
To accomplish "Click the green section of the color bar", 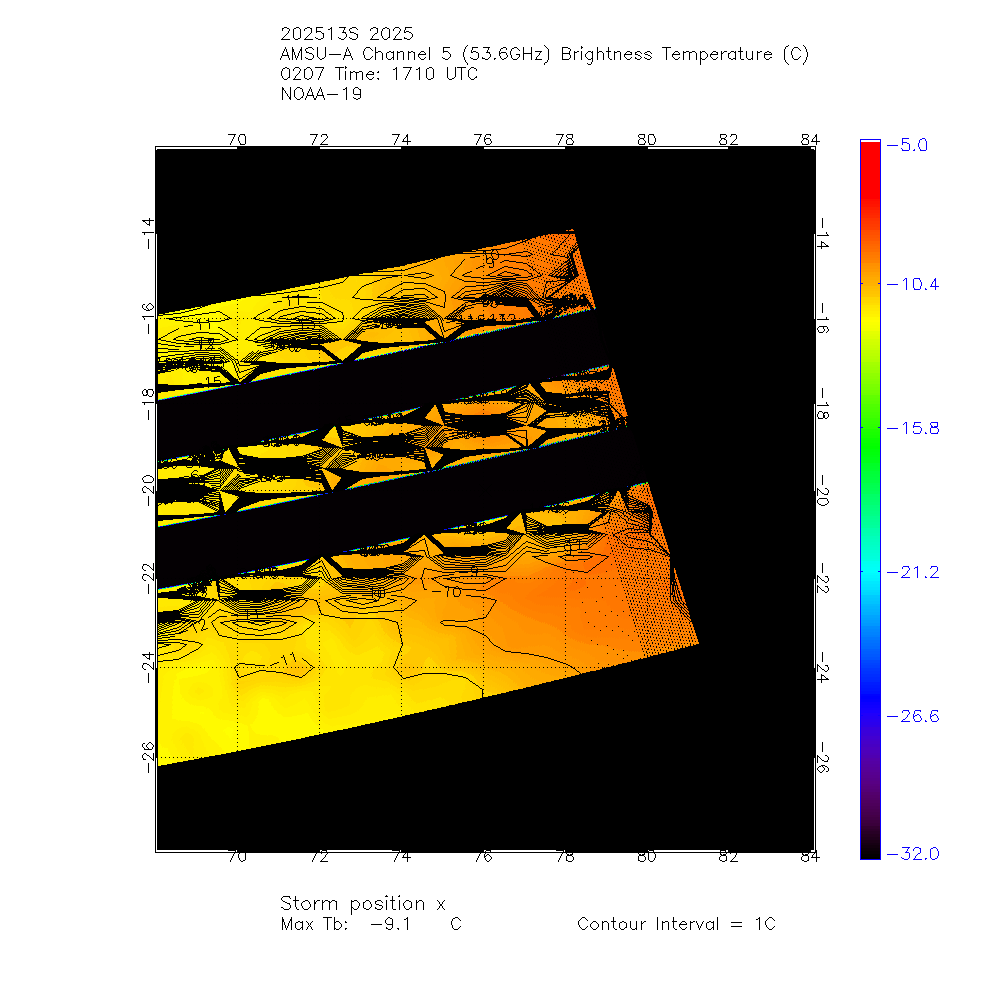I will [870, 430].
